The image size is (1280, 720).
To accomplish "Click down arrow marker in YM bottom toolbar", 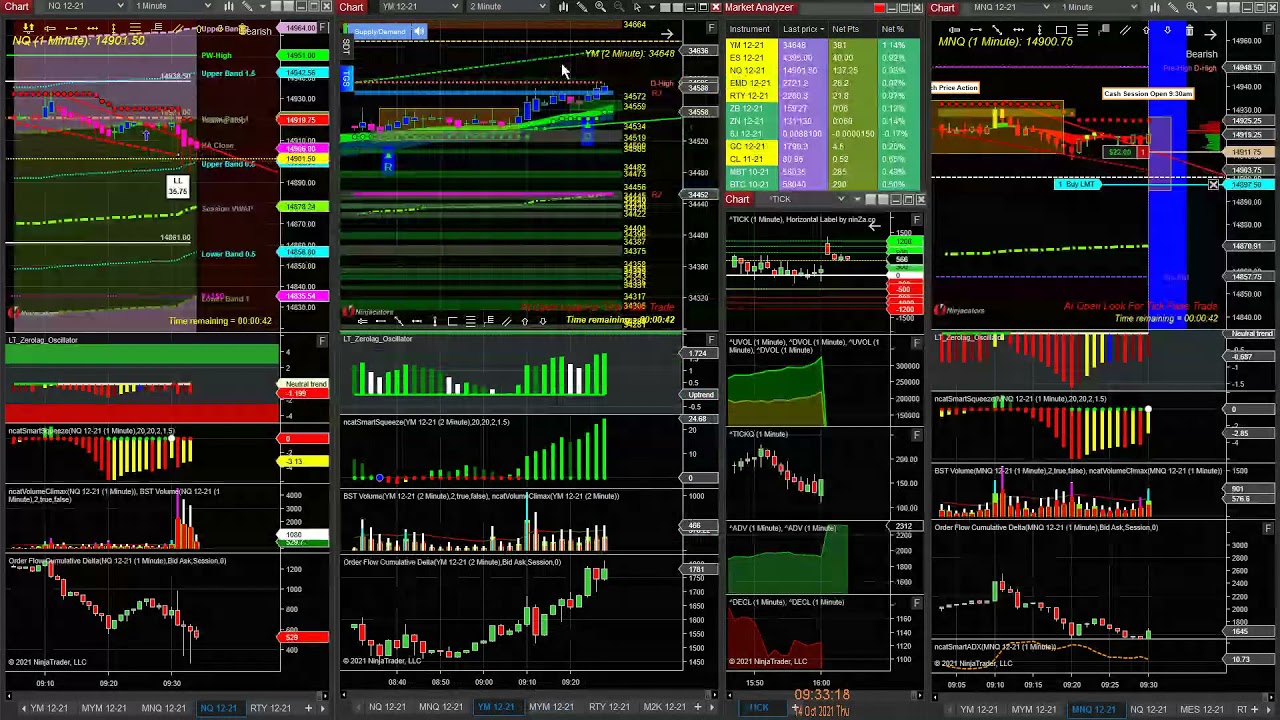I will (543, 321).
